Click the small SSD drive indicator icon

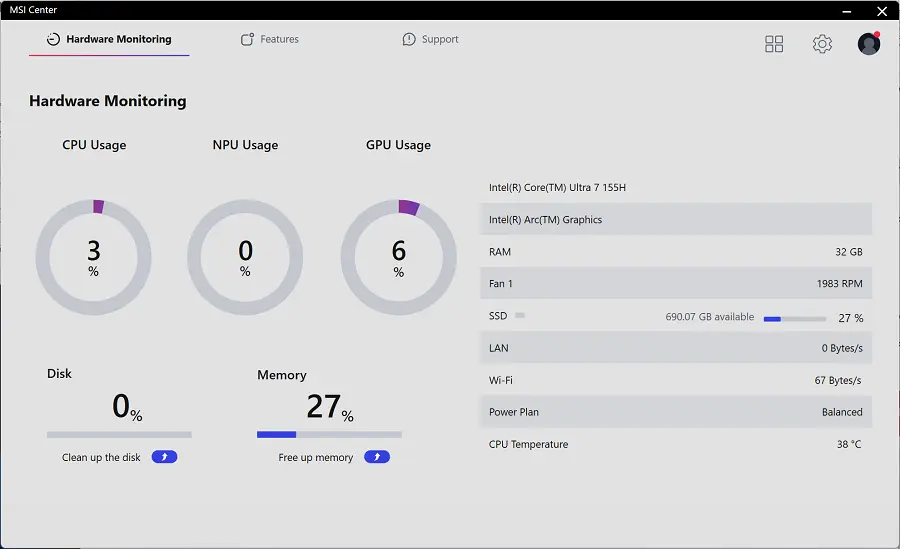point(520,315)
